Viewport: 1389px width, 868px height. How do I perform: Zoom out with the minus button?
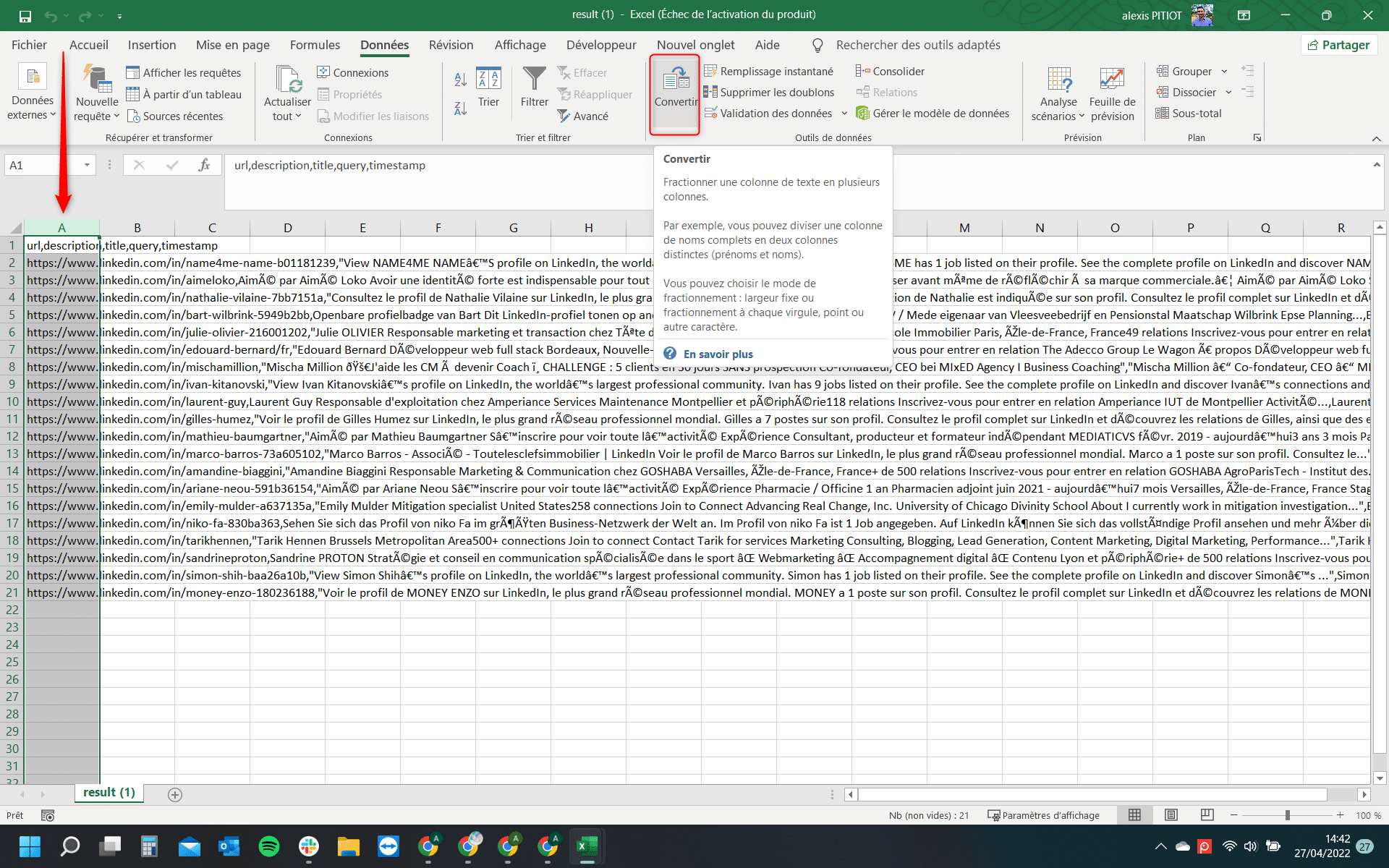click(x=1234, y=815)
